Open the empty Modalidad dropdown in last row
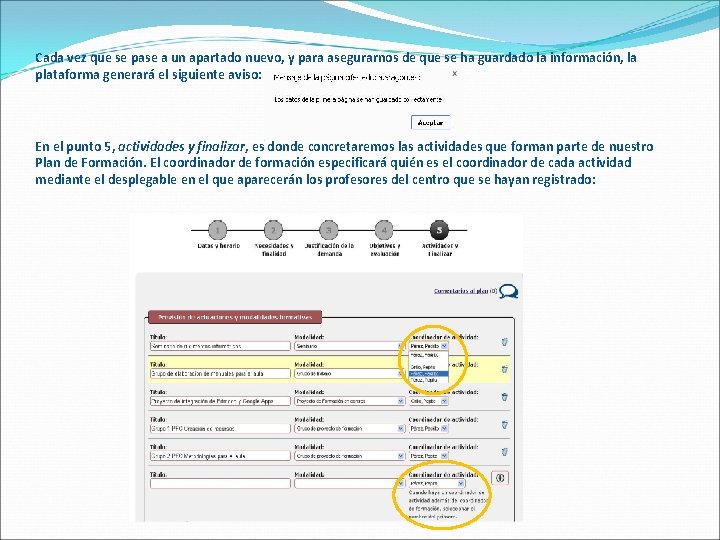Viewport: 720px width, 540px height. coord(349,484)
